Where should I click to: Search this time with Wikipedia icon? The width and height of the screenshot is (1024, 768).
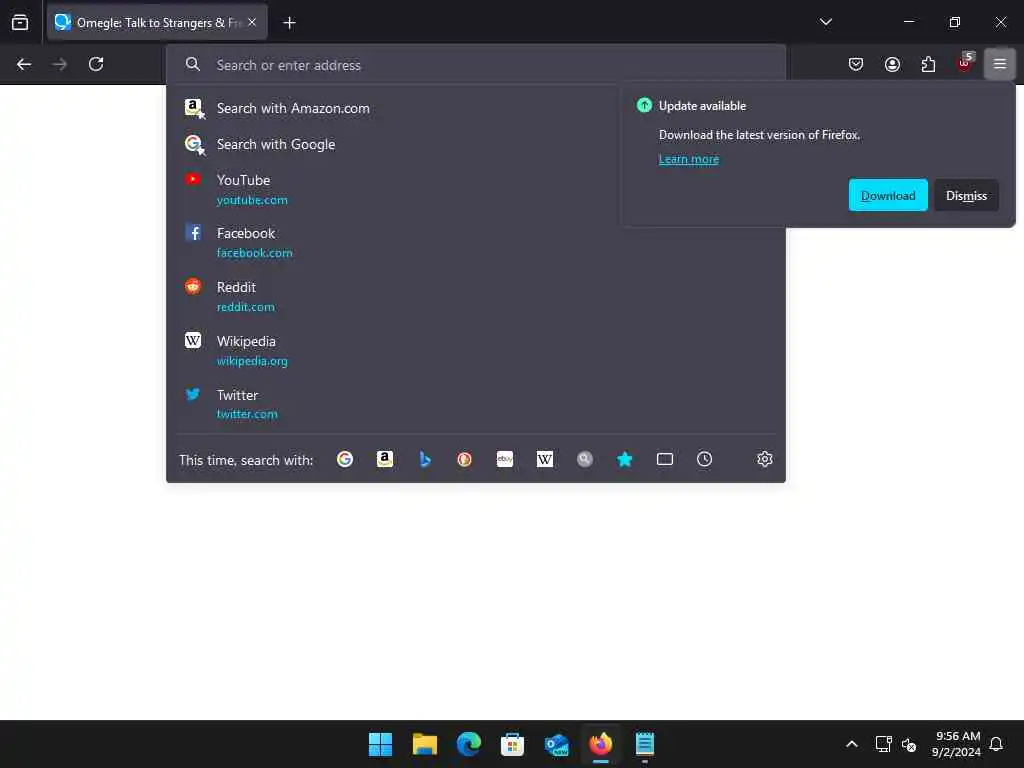pos(545,459)
